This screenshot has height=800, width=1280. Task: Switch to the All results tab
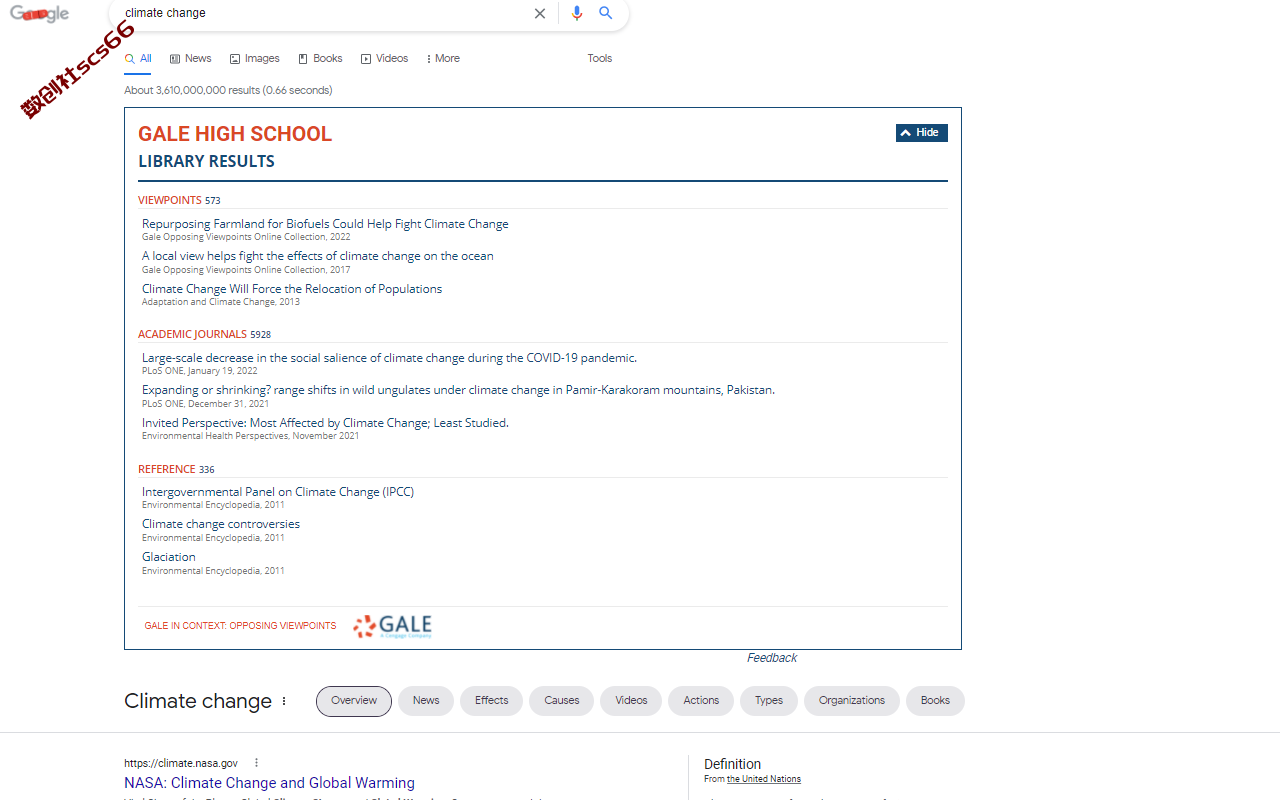pyautogui.click(x=138, y=58)
